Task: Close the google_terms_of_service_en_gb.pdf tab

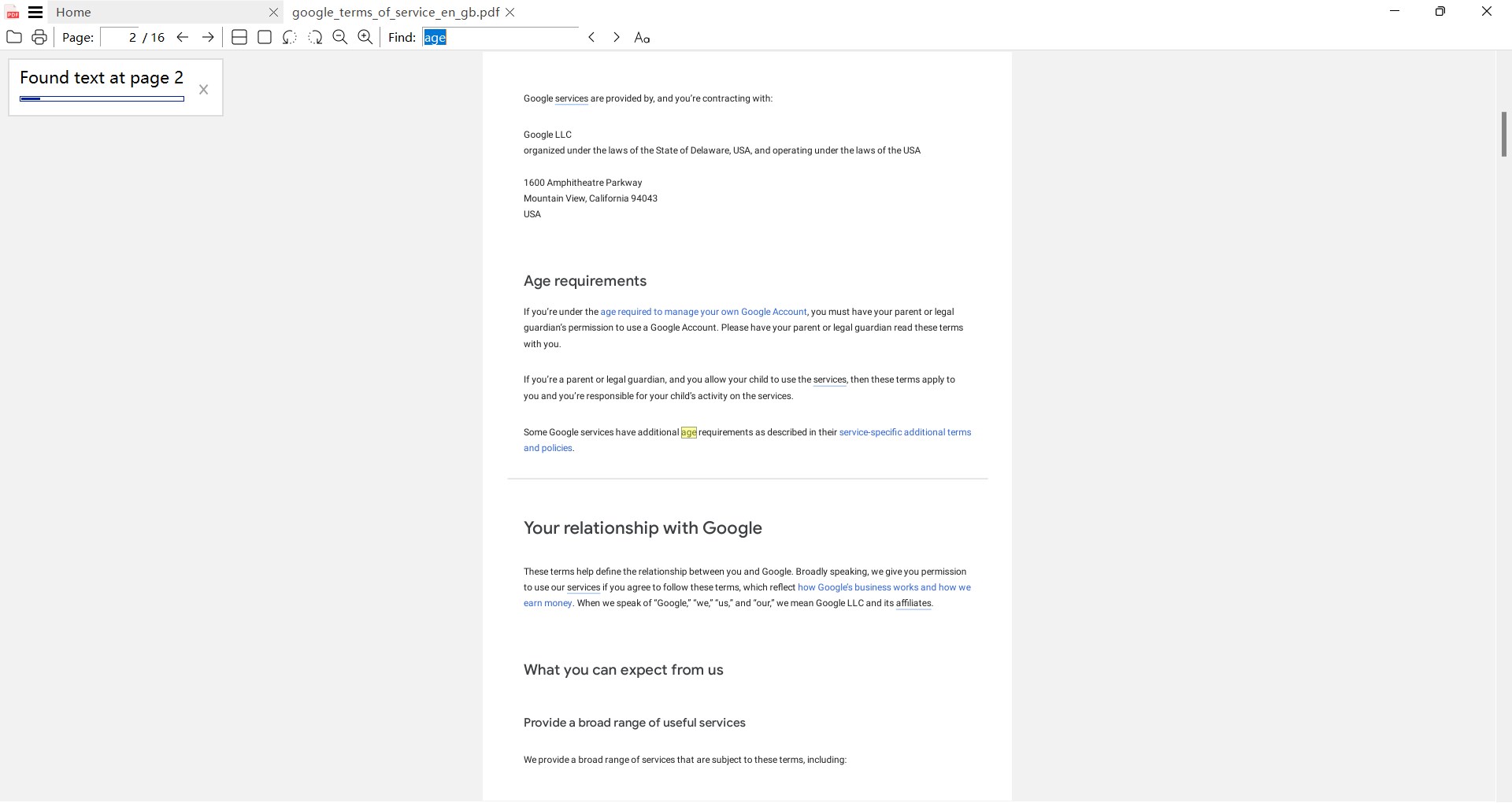Action: [510, 12]
